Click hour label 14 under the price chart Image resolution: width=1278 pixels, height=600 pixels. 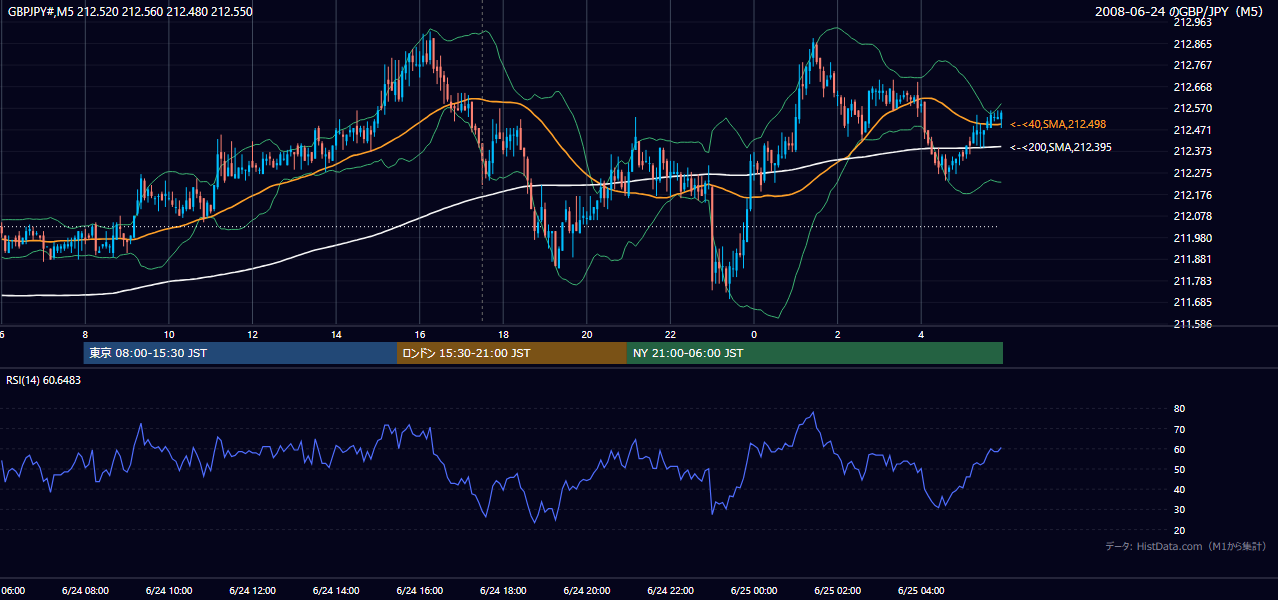click(336, 335)
